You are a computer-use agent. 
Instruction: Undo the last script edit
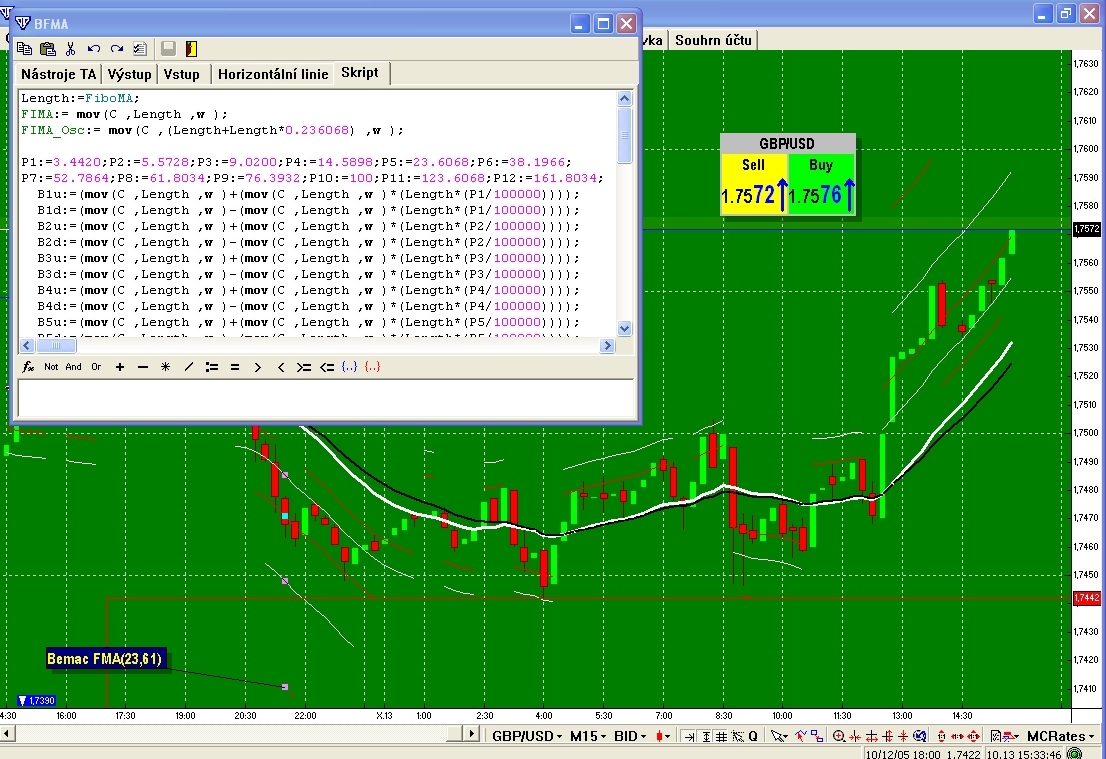tap(94, 48)
